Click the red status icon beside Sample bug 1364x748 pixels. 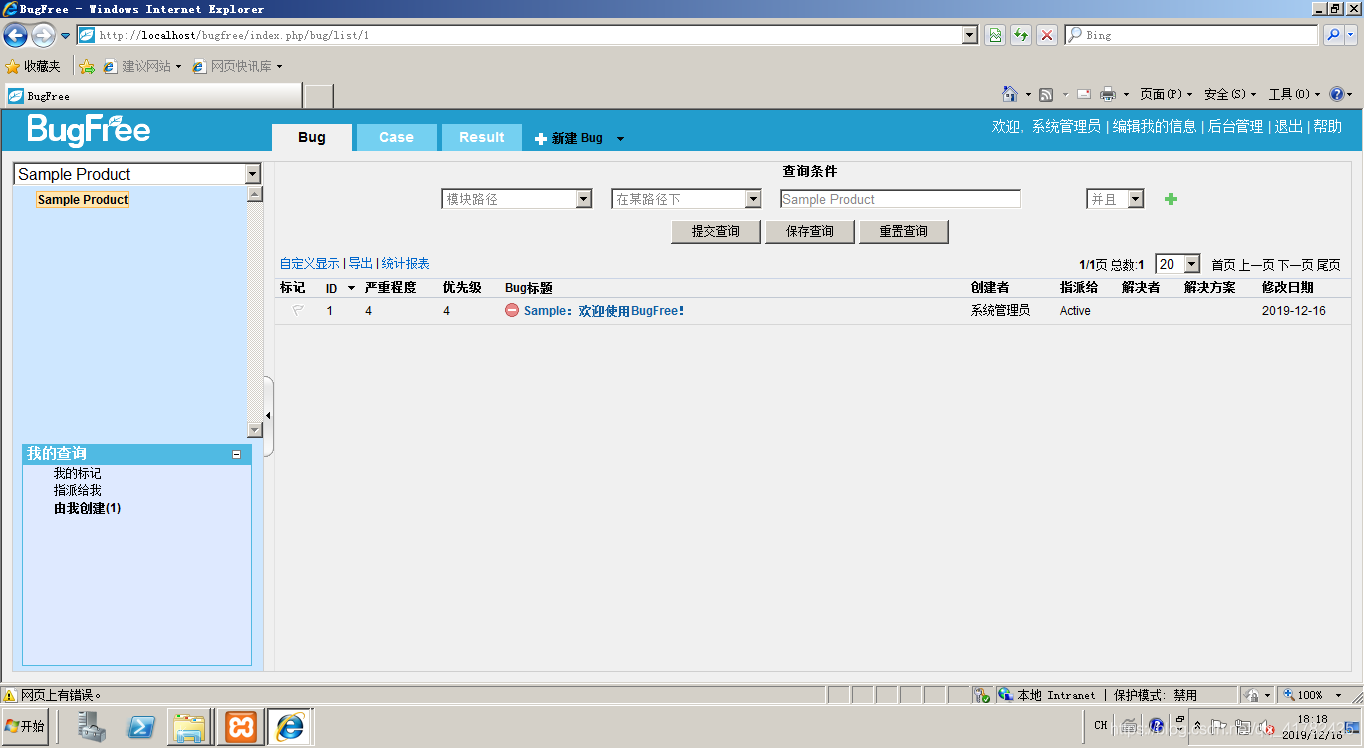coord(512,311)
